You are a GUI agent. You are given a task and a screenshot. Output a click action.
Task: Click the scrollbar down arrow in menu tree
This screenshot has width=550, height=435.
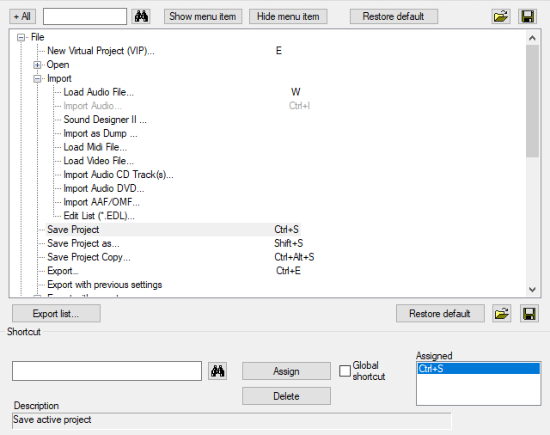coord(532,289)
